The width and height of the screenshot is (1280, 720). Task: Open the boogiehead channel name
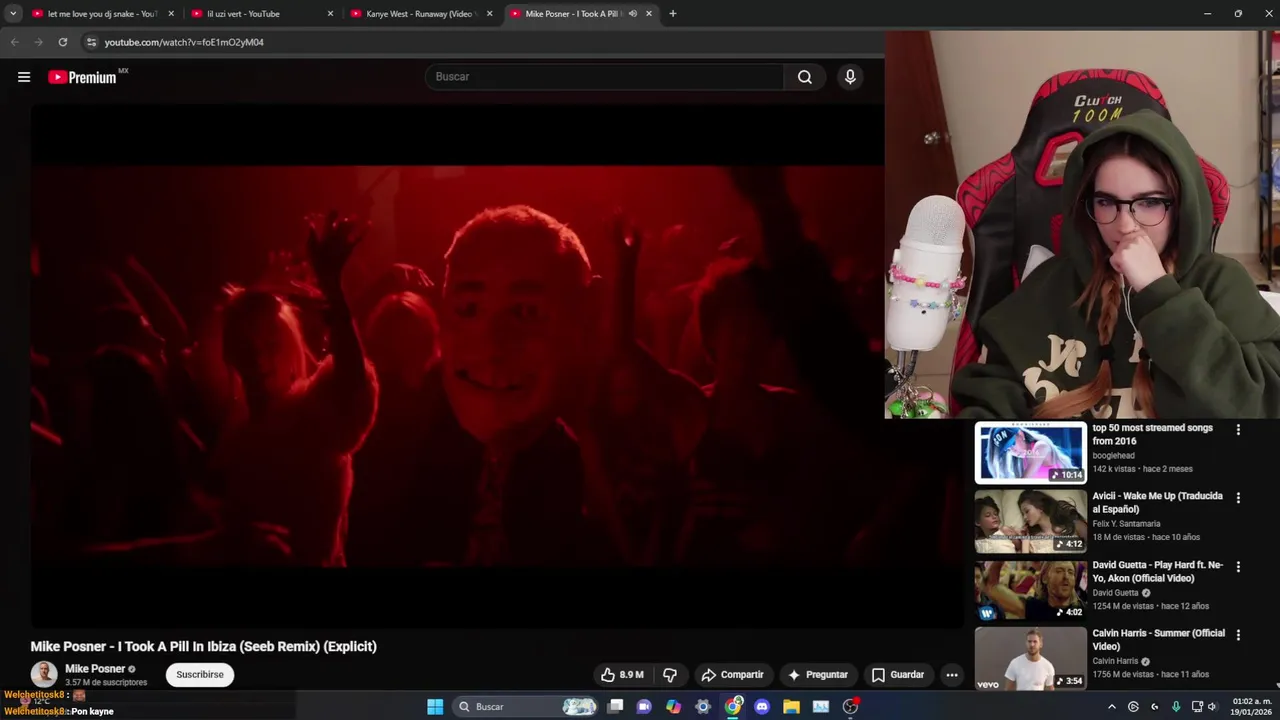1113,456
